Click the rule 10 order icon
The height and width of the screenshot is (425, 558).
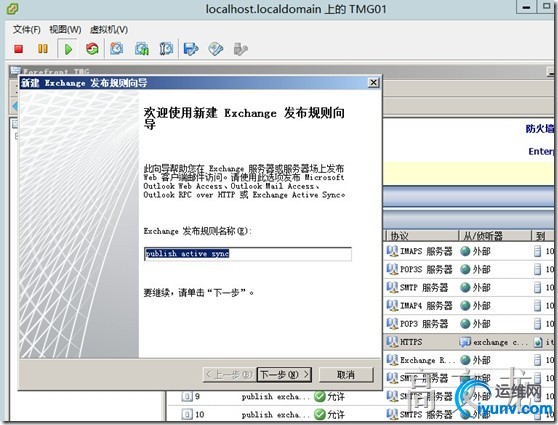[187, 414]
